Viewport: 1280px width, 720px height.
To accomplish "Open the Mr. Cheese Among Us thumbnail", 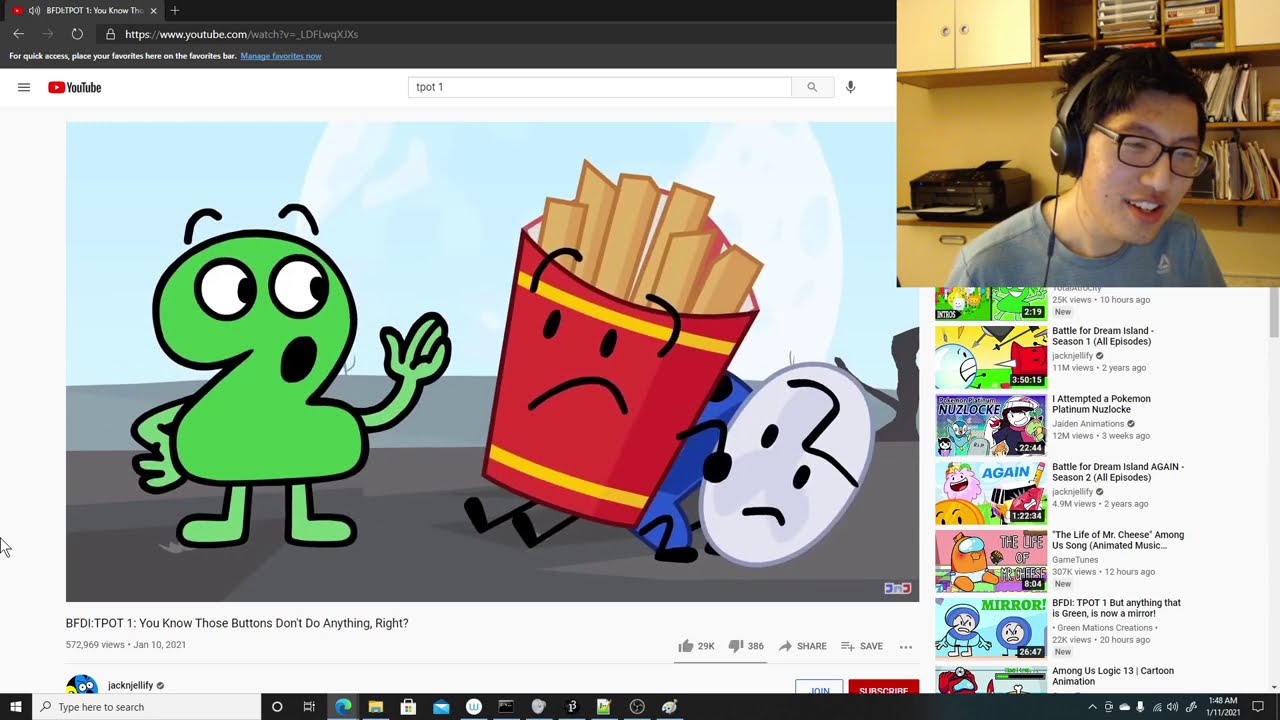I will [991, 560].
